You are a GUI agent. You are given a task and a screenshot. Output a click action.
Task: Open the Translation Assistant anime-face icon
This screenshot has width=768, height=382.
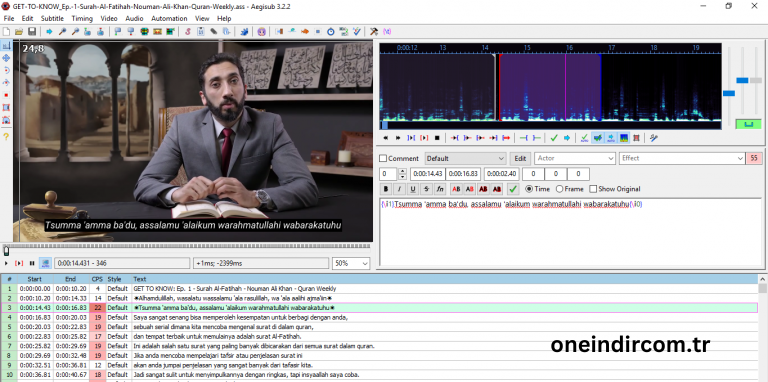point(262,31)
